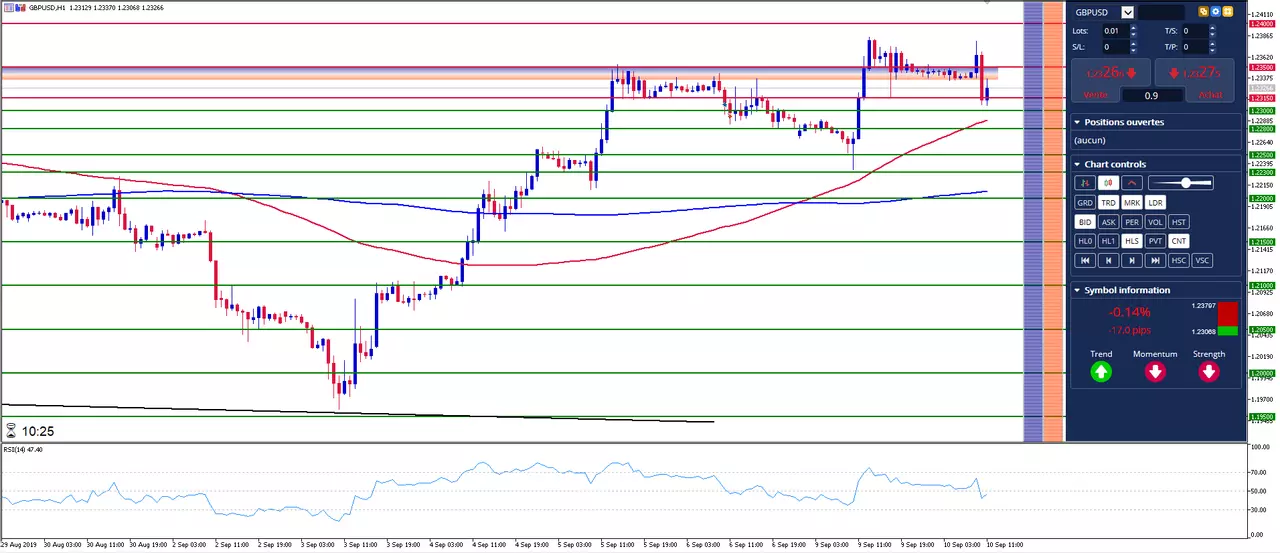This screenshot has height=553, width=1280.
Task: Collapse the Chart controls section
Action: coord(1077,164)
